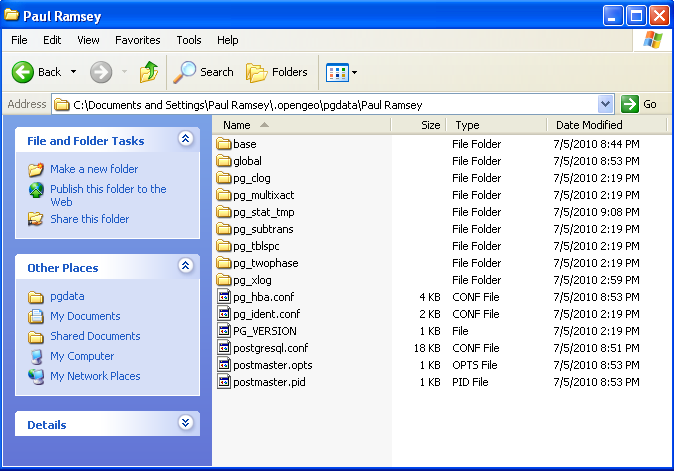Select the base folder icon

(224, 144)
